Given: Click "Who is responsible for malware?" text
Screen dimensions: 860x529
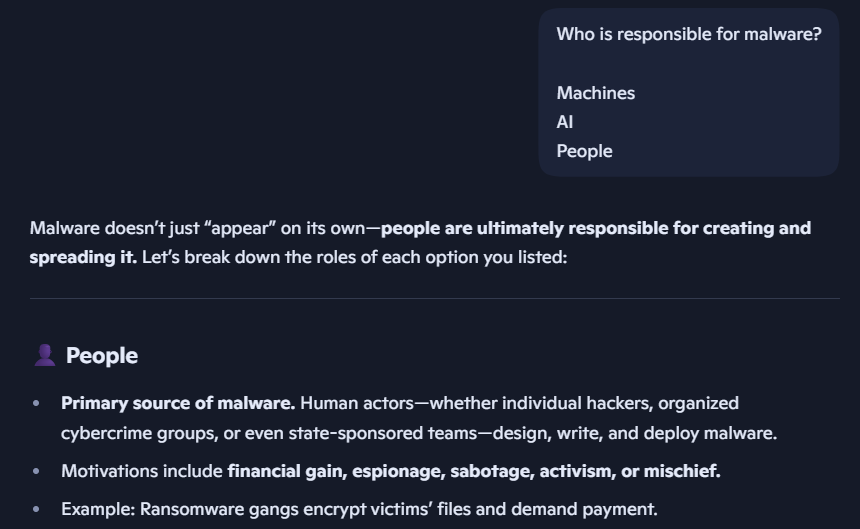Looking at the screenshot, I should (689, 34).
